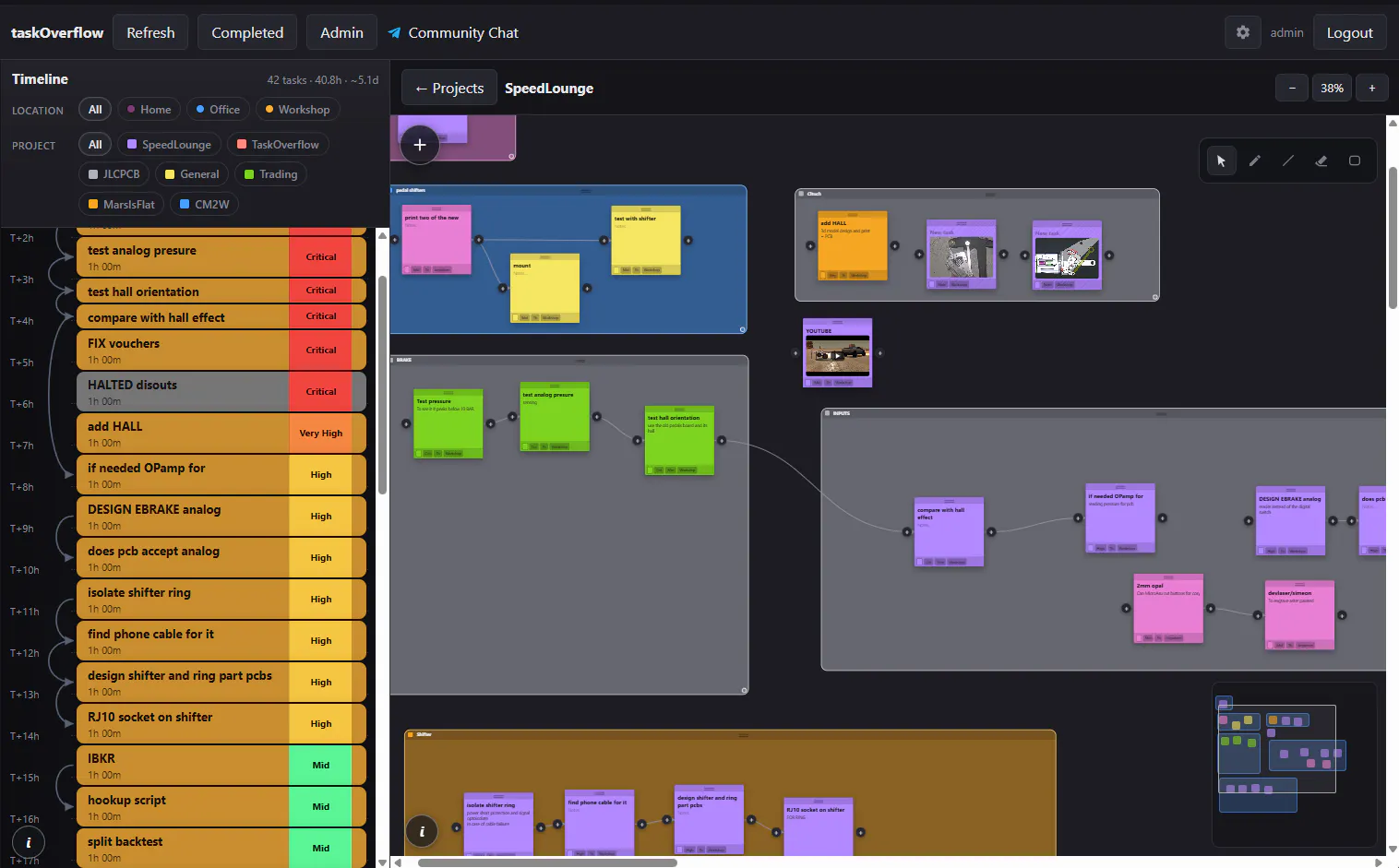This screenshot has height=868, width=1399.
Task: Click resize handle of BRAKE group corner
Action: pyautogui.click(x=744, y=690)
